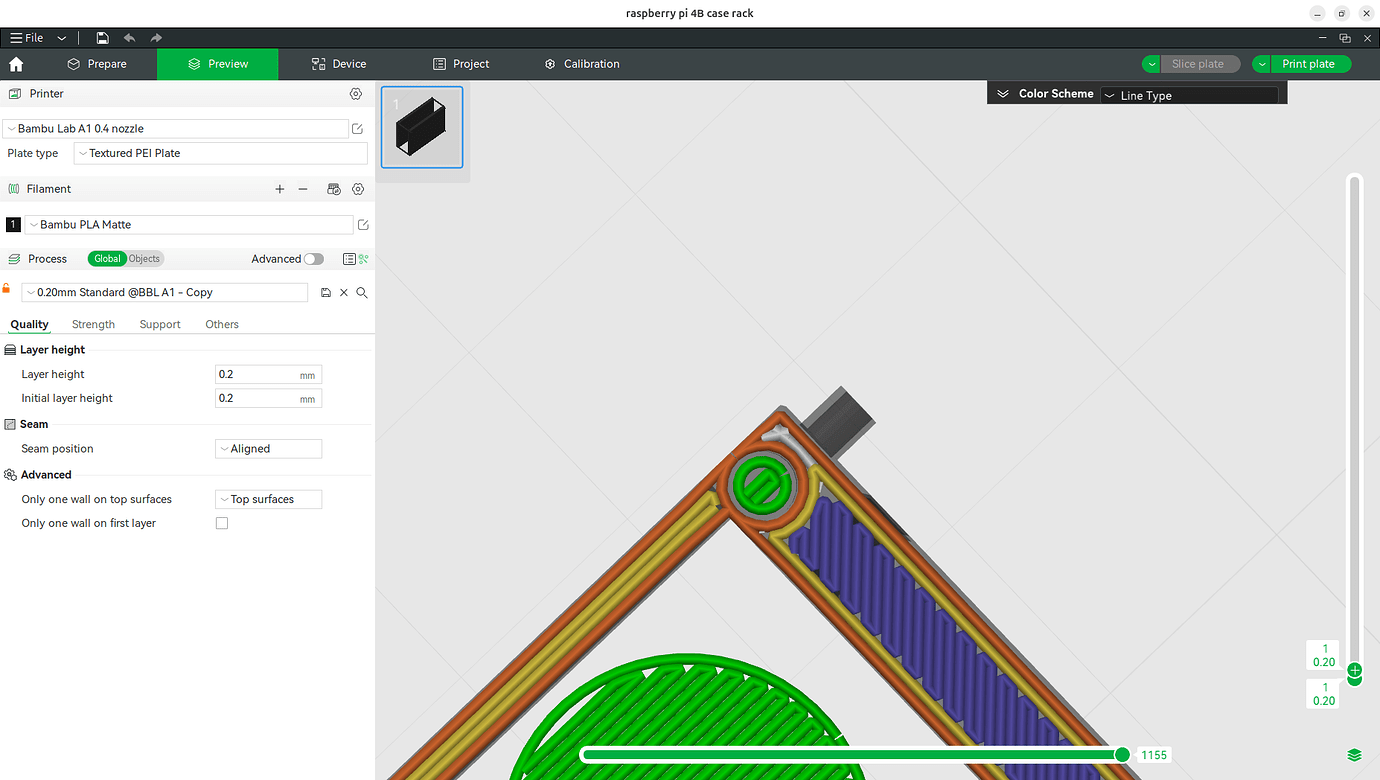Screen dimensions: 1380x780
Task: Open the arrow beside Slice plate
Action: tap(1152, 64)
